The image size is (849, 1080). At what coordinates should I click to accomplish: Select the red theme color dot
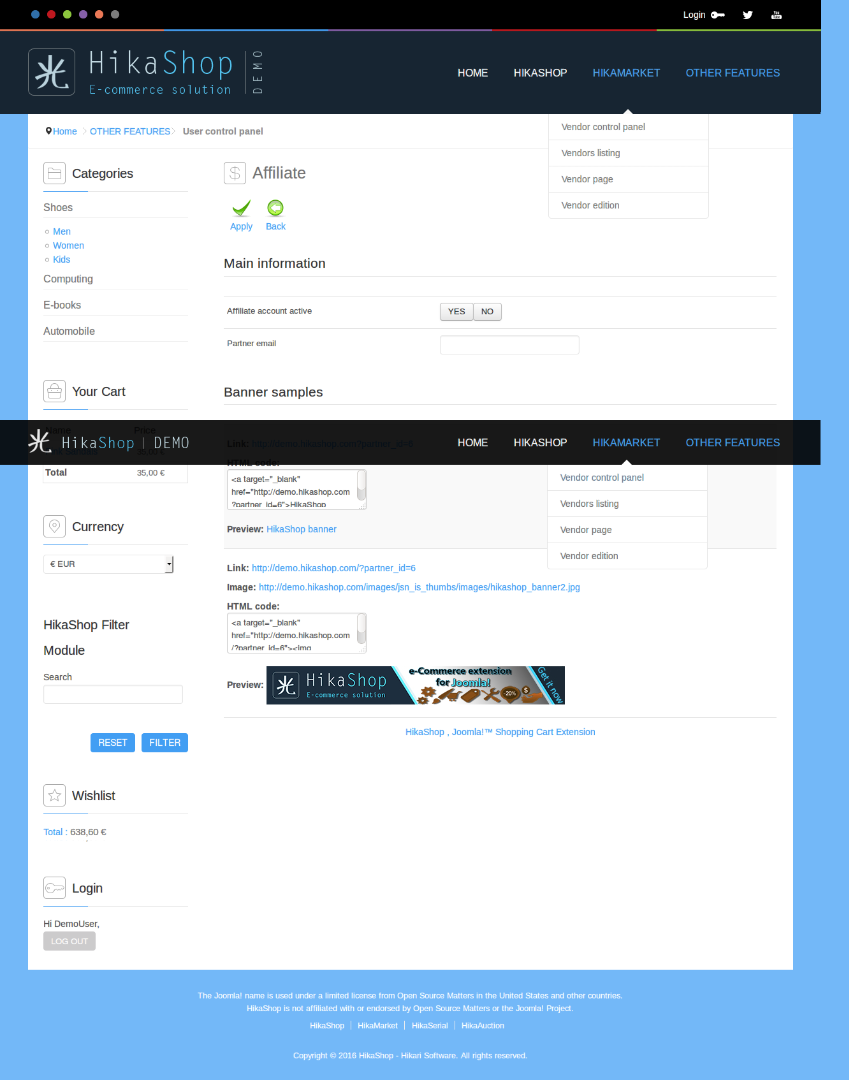coord(51,14)
